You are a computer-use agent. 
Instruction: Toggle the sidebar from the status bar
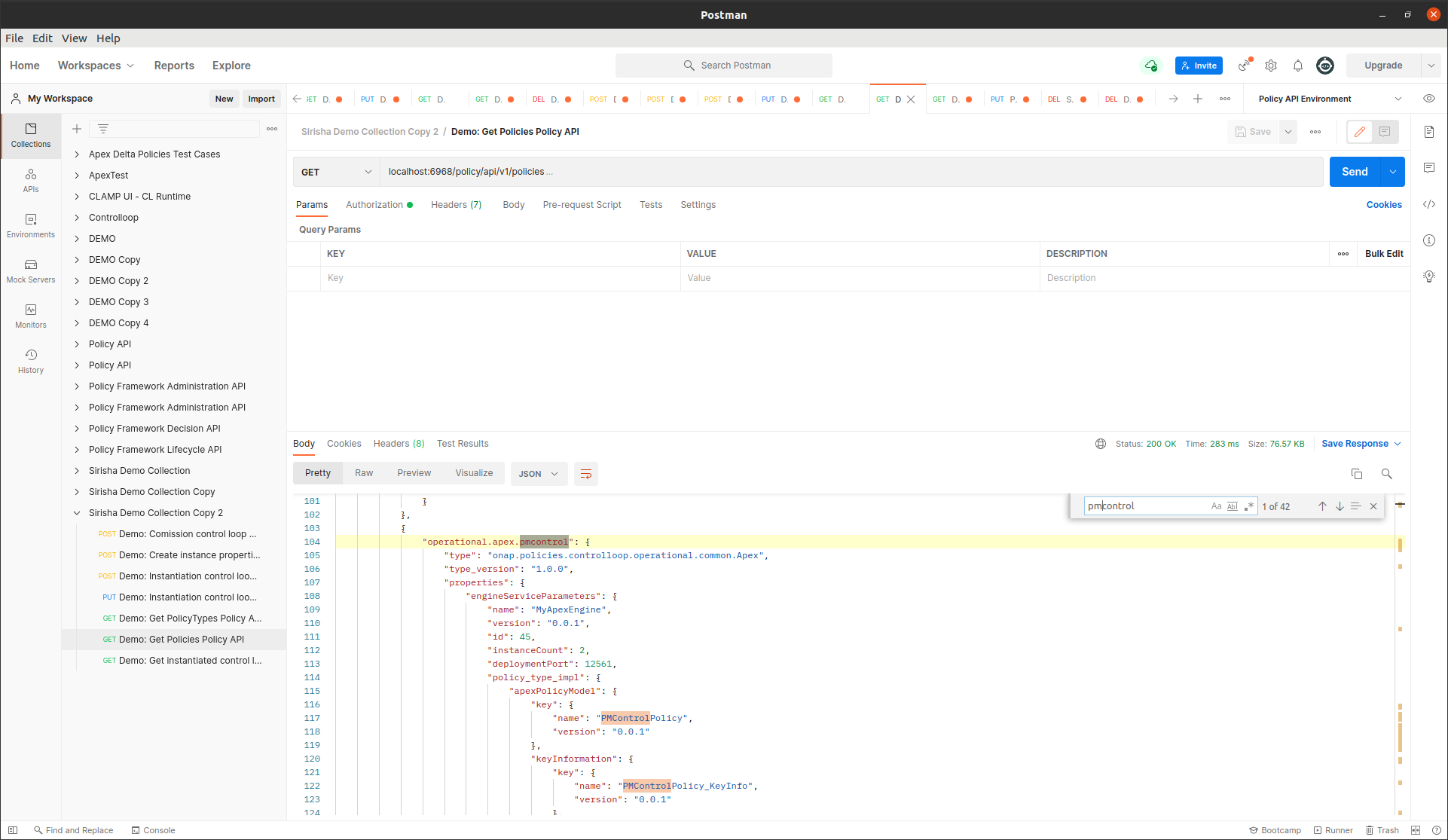coord(13,830)
